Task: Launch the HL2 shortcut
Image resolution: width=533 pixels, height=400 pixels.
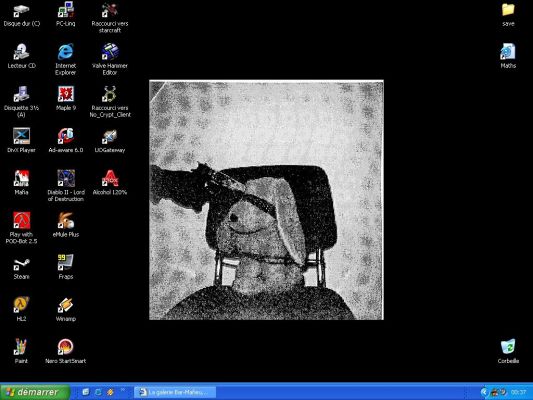Action: tap(21, 309)
